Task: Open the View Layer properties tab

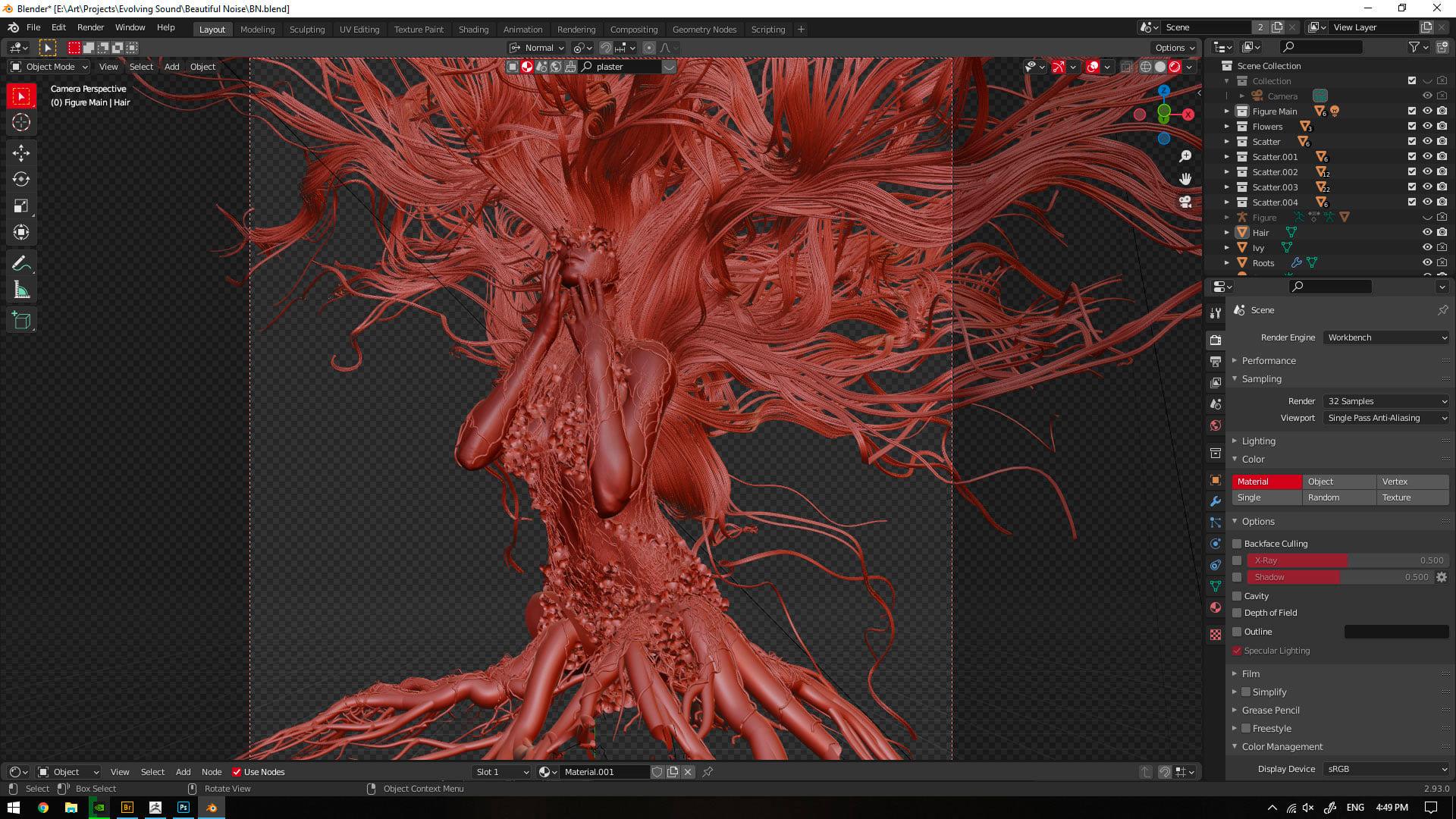Action: [1216, 383]
